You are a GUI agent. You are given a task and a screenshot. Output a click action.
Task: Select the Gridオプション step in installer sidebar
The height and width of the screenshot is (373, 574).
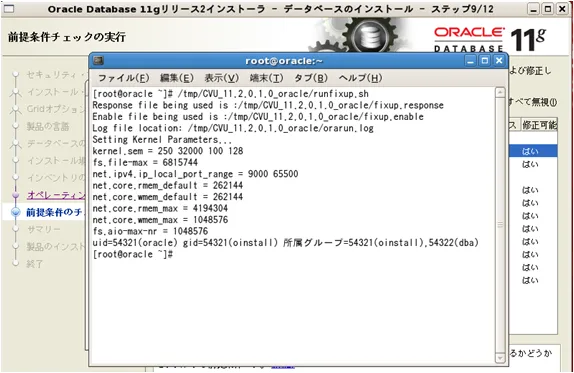tap(56, 109)
